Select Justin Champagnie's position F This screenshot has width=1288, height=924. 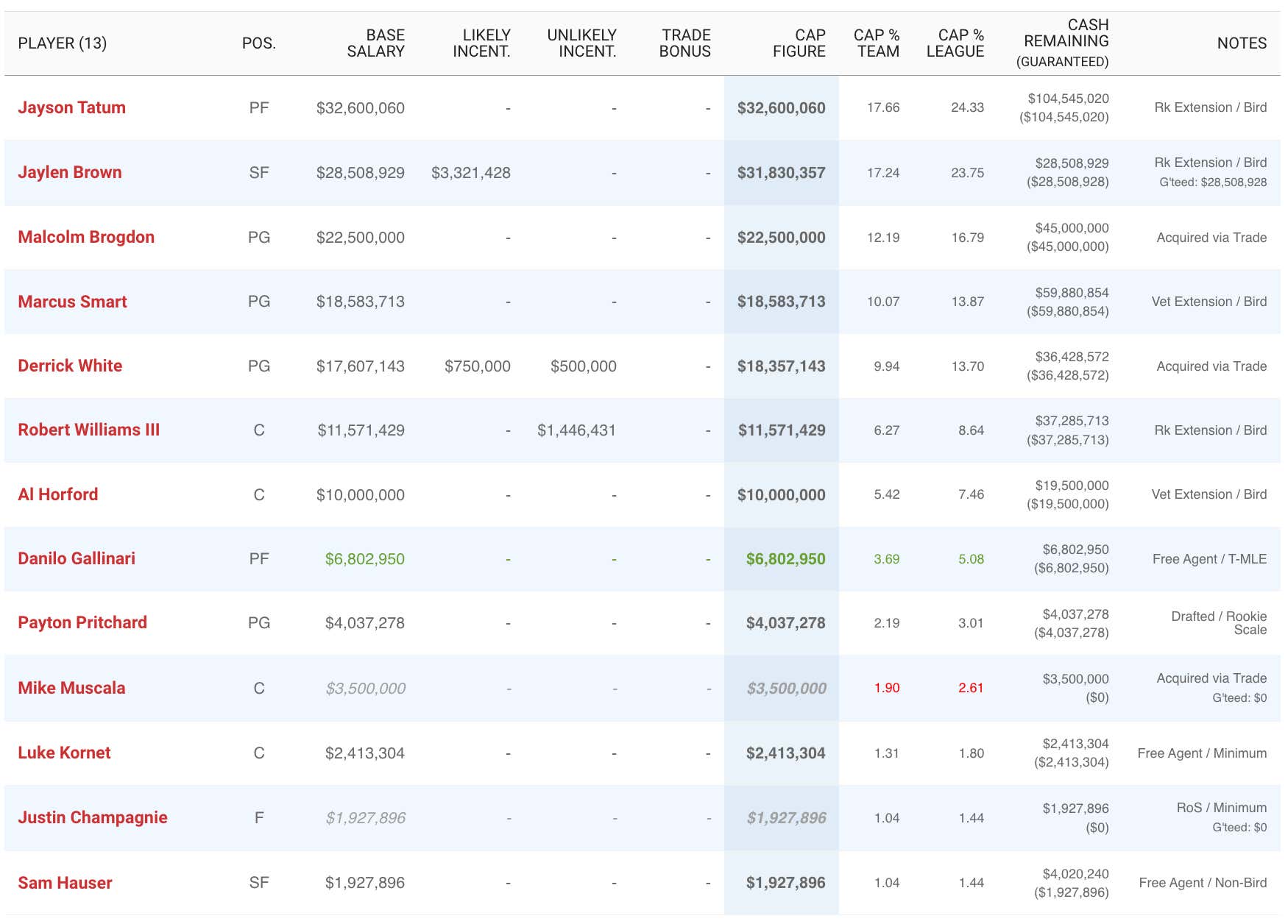coord(259,818)
